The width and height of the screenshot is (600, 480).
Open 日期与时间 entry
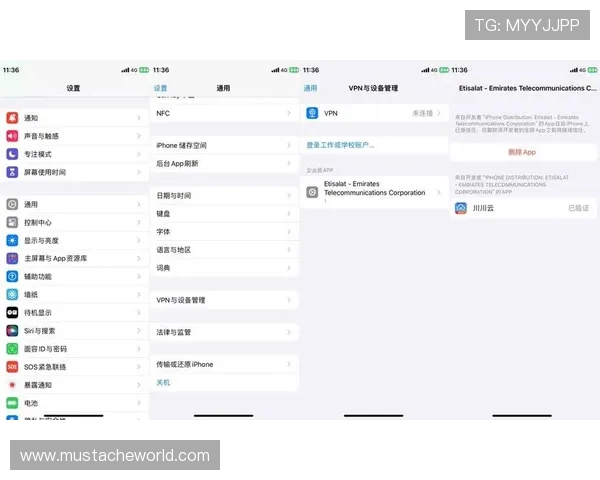click(x=224, y=196)
